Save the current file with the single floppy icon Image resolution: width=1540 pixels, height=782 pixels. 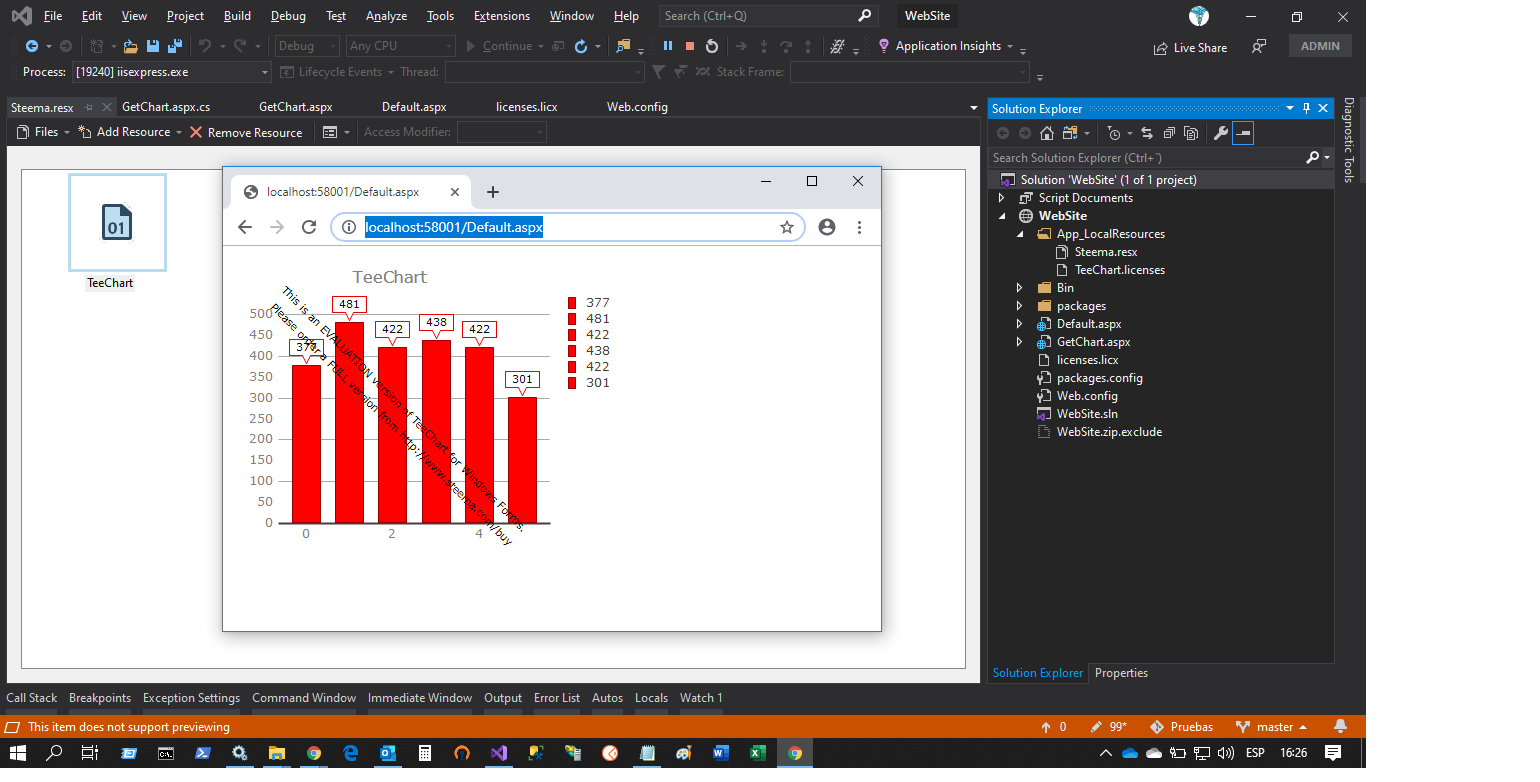153,46
